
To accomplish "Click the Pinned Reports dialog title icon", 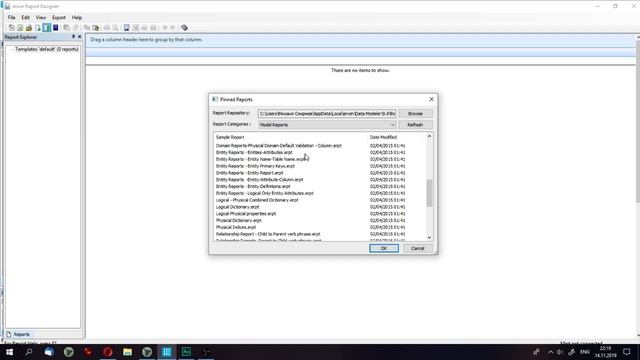I will [215, 99].
